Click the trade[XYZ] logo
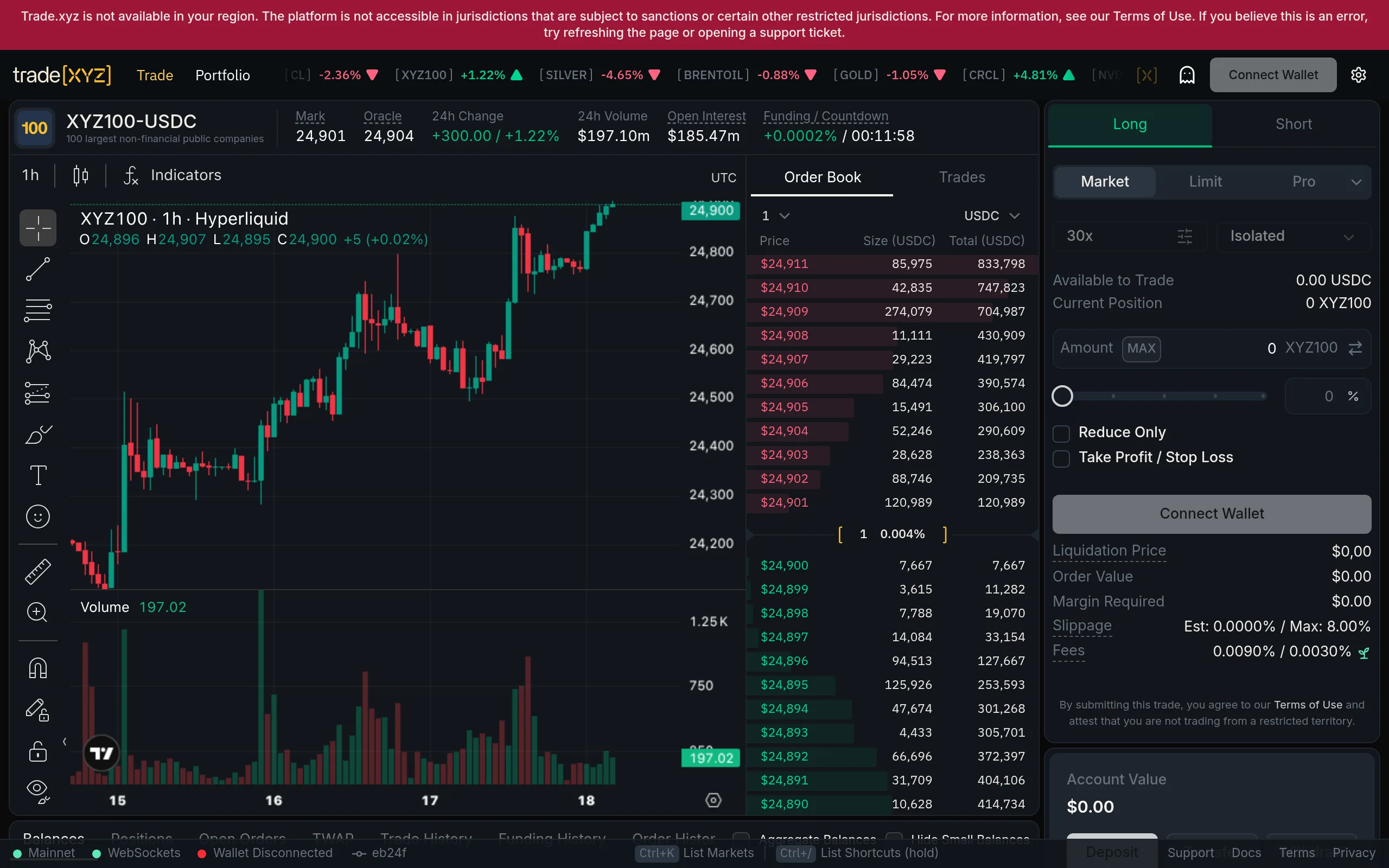The width and height of the screenshot is (1389, 868). tap(62, 75)
